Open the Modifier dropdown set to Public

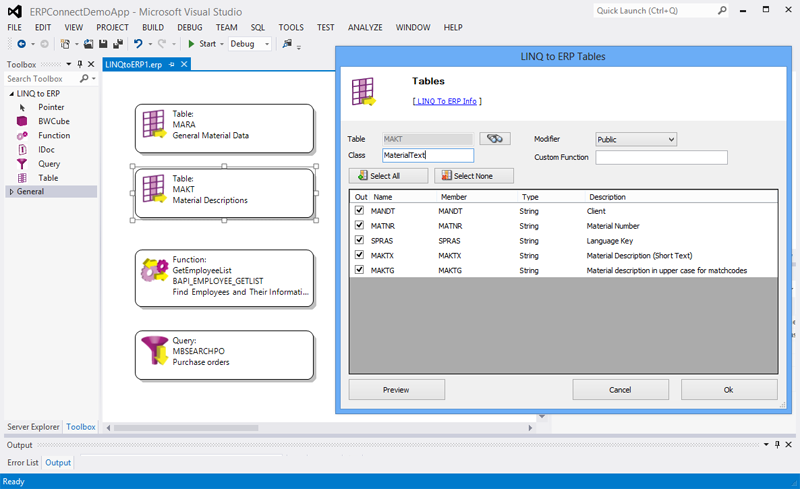636,139
